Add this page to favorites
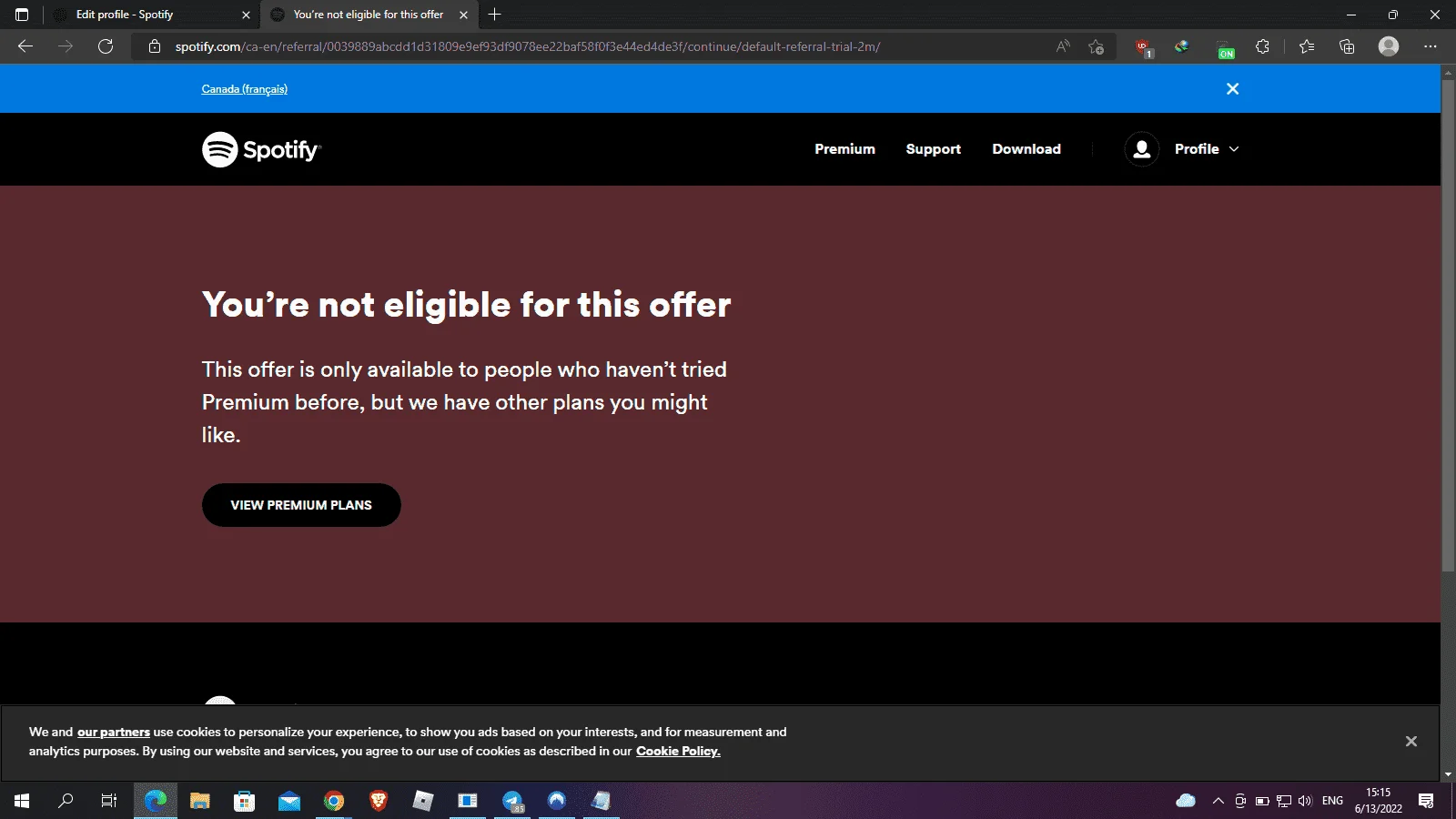This screenshot has height=819, width=1456. 1096,46
